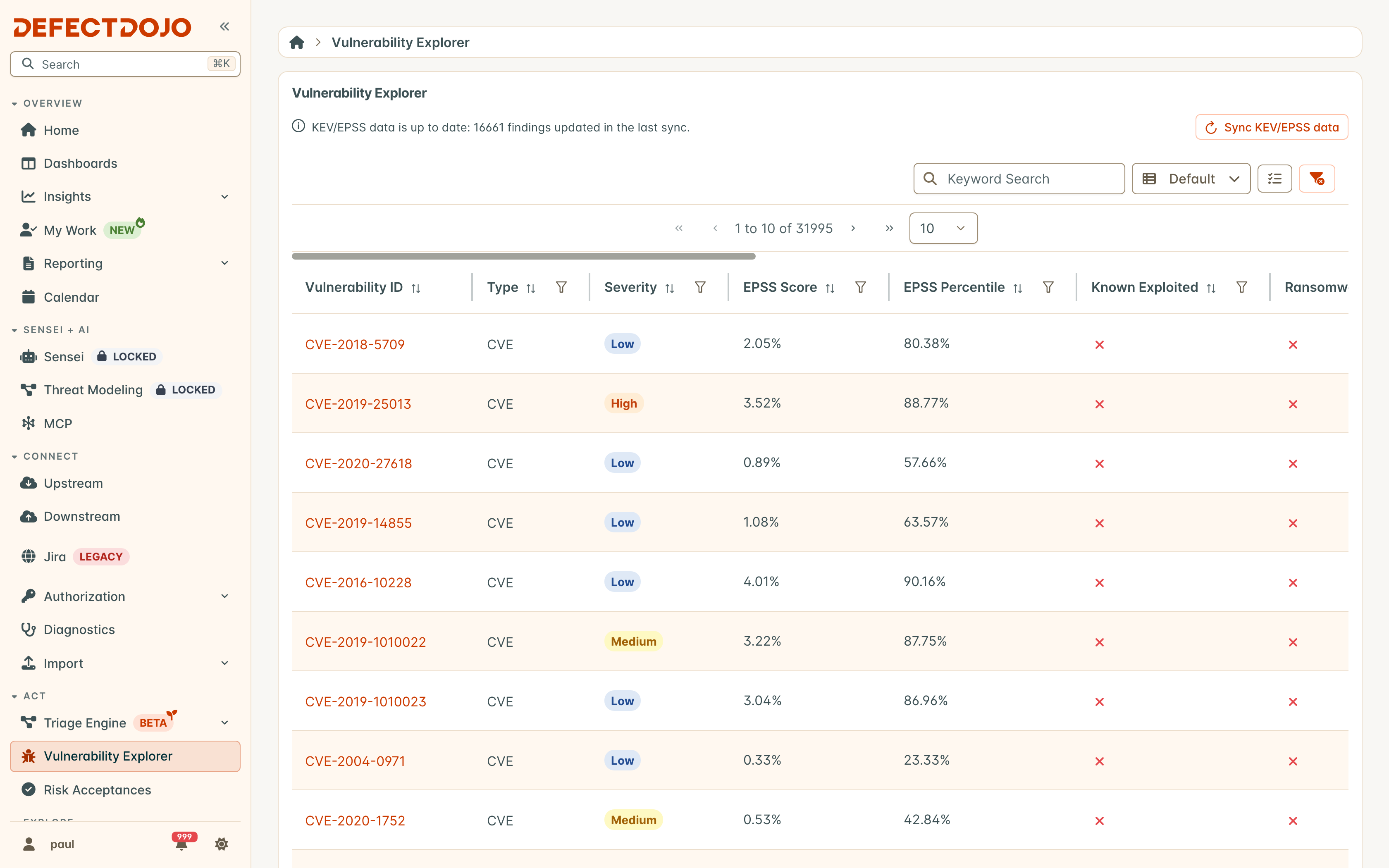1389x868 pixels.
Task: Expand the Import menu
Action: pyautogui.click(x=224, y=663)
